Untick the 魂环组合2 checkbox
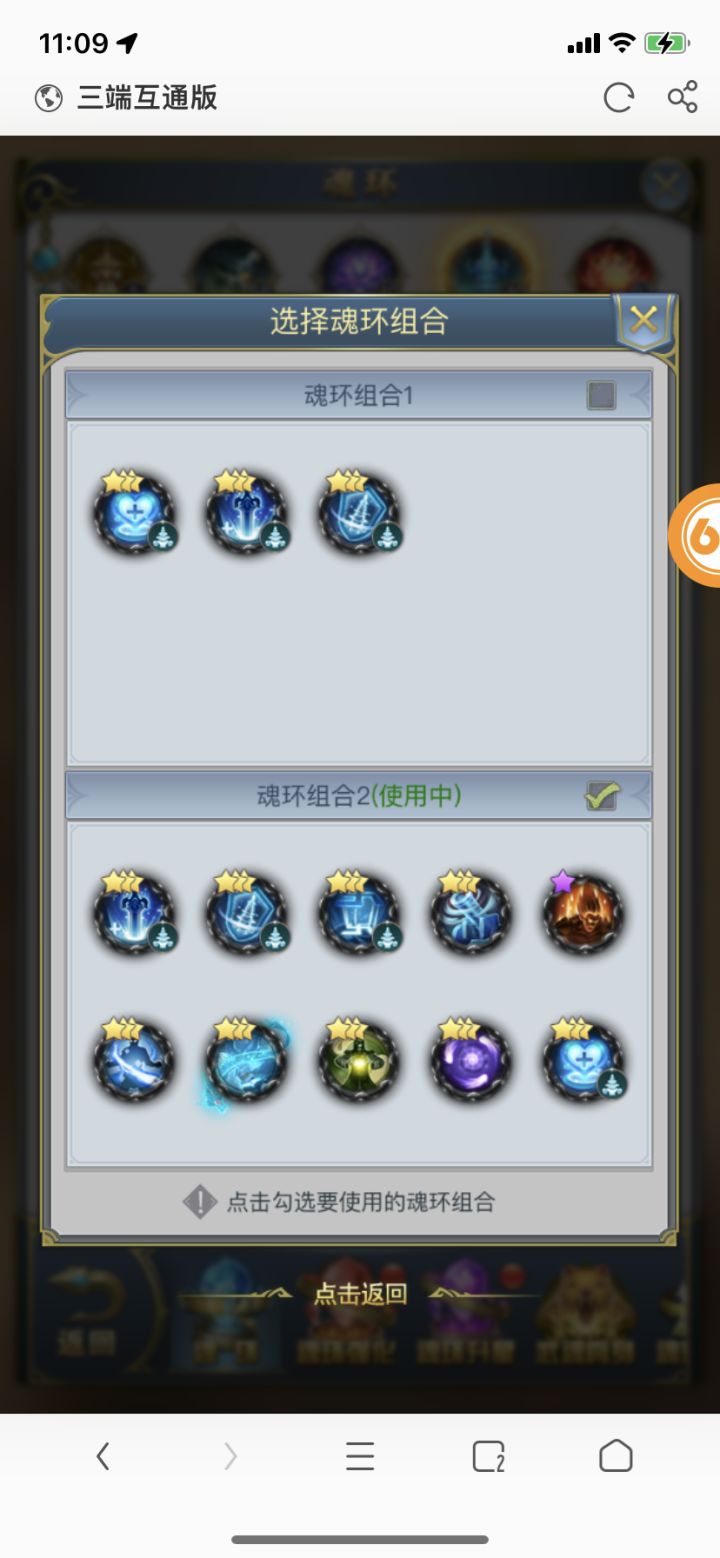Screen dimensions: 720x1558 [x=601, y=796]
